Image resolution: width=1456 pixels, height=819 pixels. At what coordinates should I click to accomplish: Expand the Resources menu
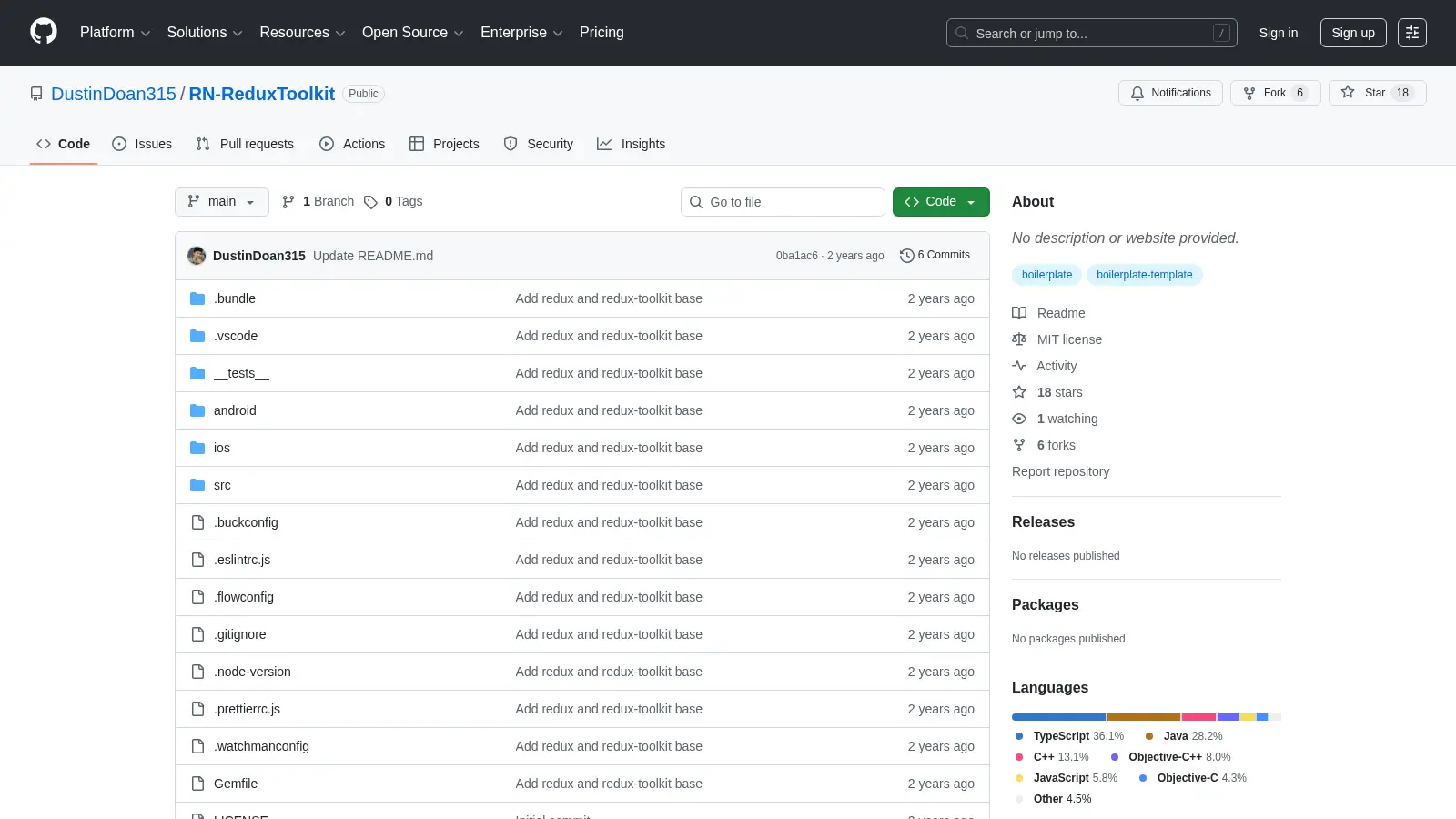coord(302,33)
